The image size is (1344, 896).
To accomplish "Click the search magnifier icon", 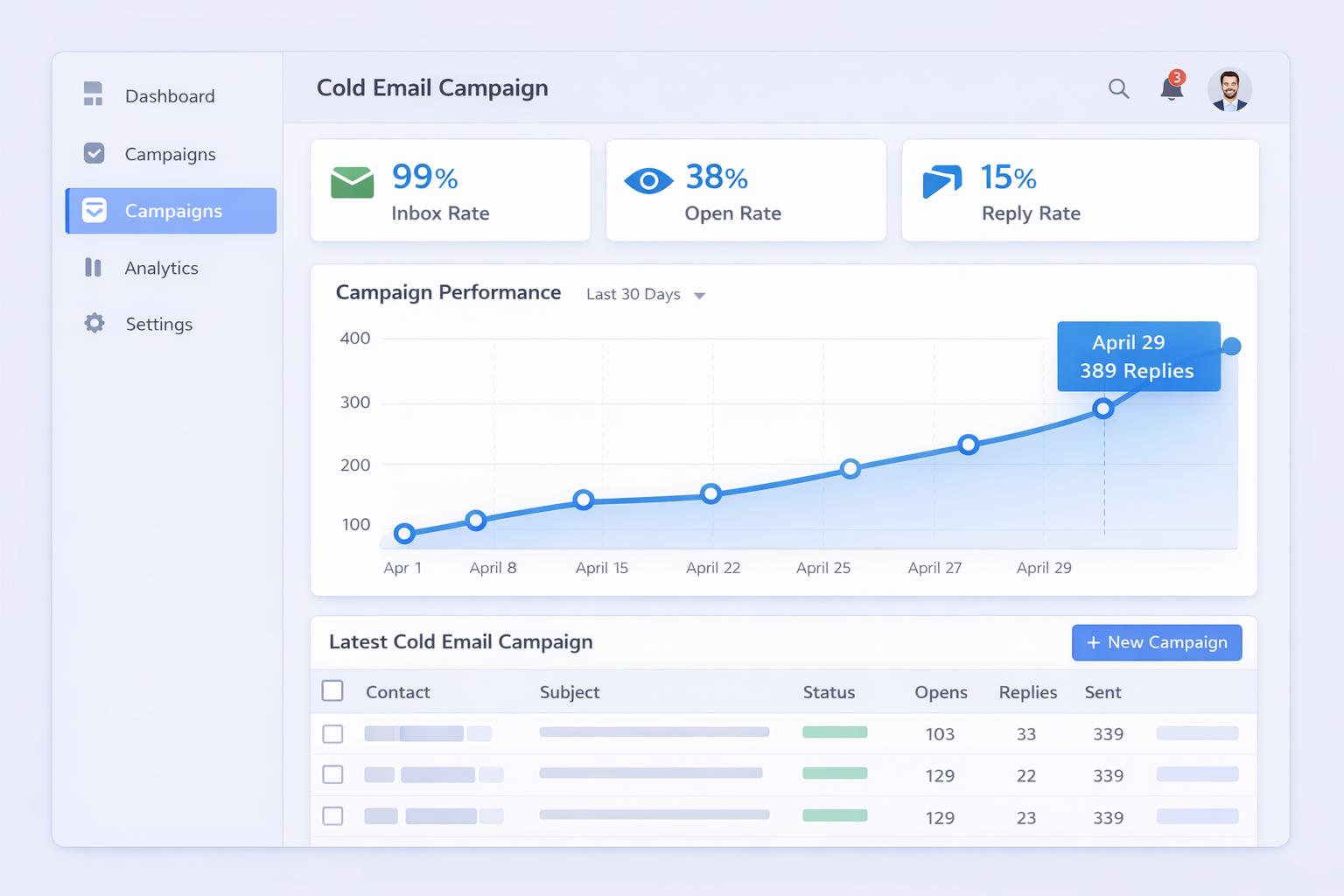I will [x=1118, y=88].
